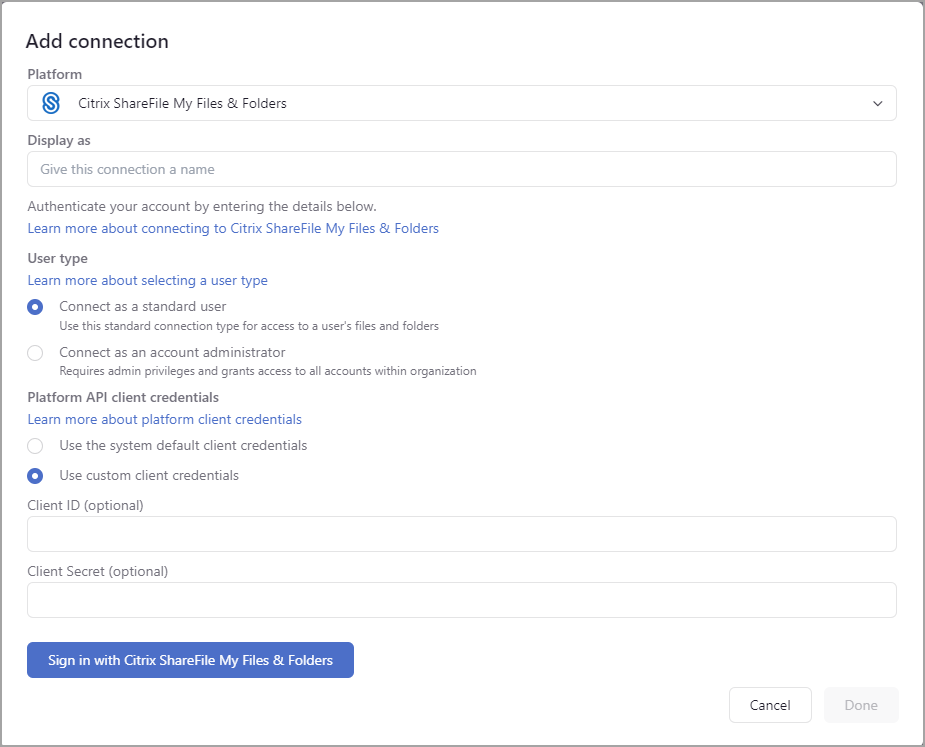Choose Use custom client credentials radio
Image resolution: width=925 pixels, height=747 pixels.
[x=36, y=476]
